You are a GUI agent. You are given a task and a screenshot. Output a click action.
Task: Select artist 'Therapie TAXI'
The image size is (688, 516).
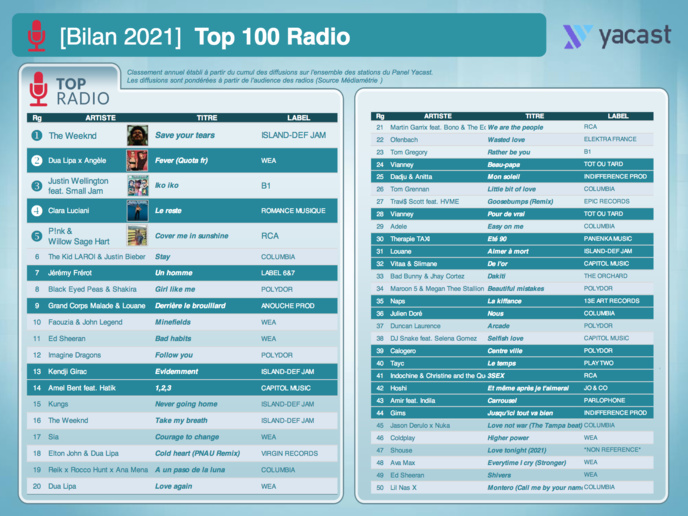click(410, 239)
